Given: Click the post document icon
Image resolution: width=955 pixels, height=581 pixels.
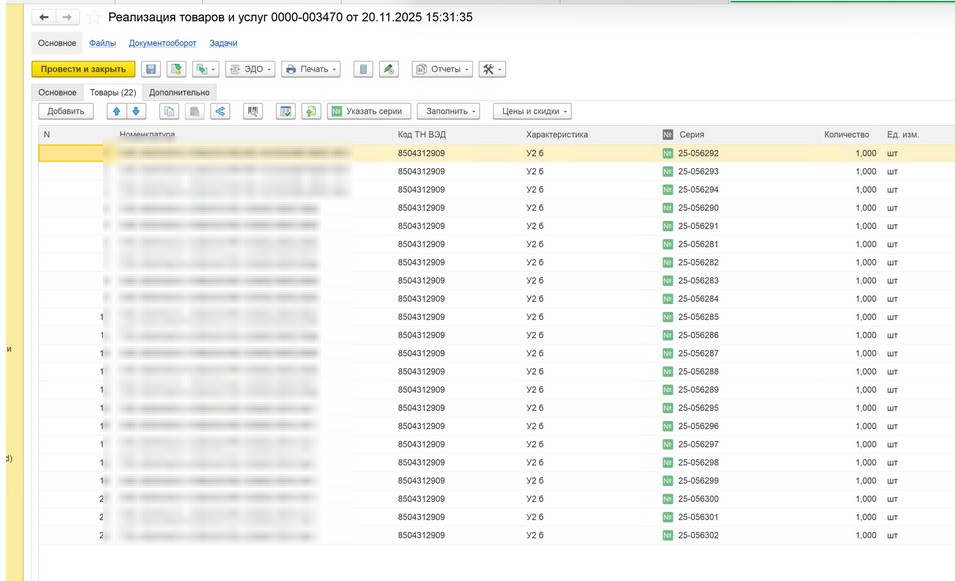Looking at the screenshot, I should click(x=177, y=69).
